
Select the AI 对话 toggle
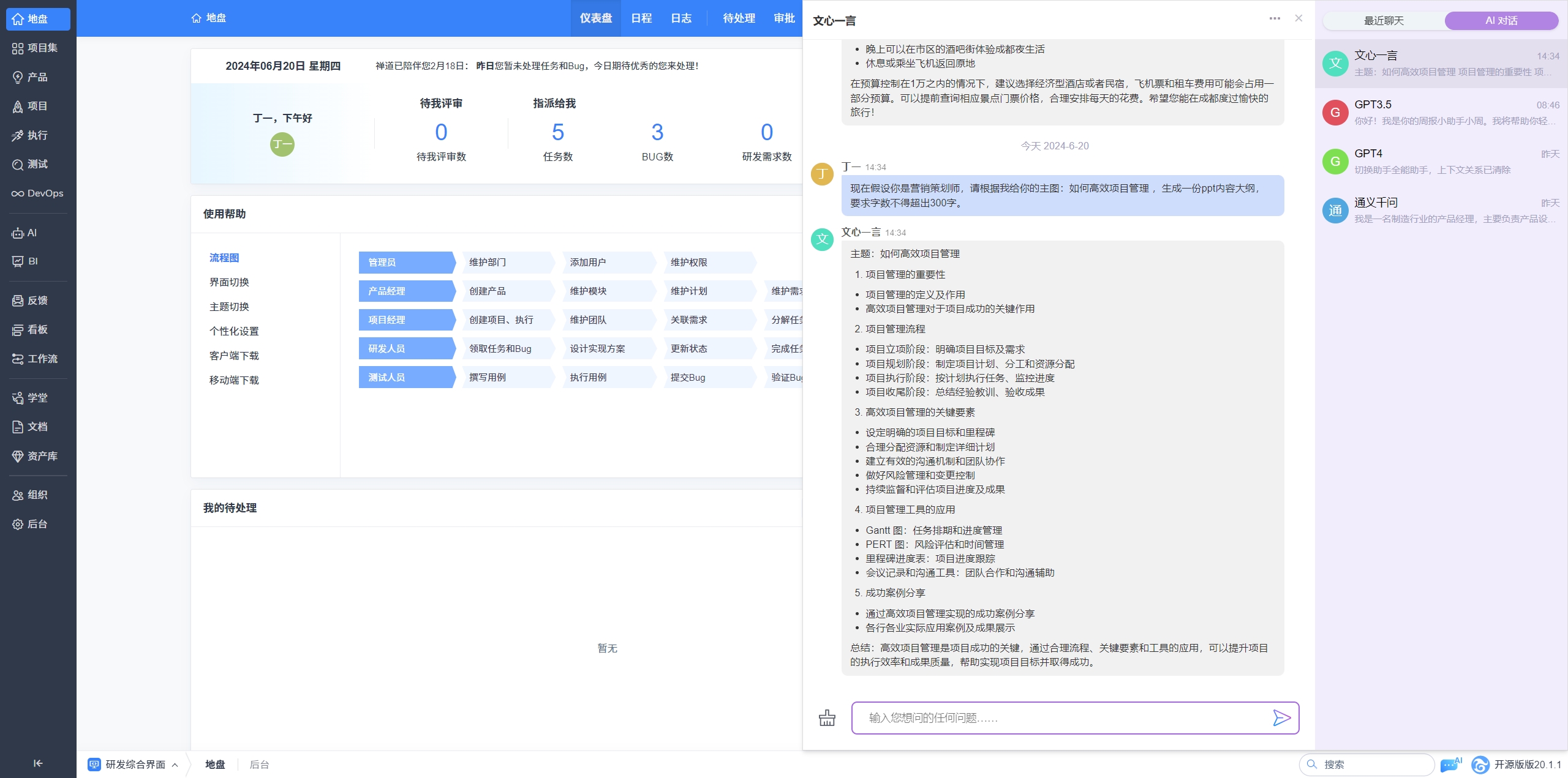pyautogui.click(x=1501, y=21)
